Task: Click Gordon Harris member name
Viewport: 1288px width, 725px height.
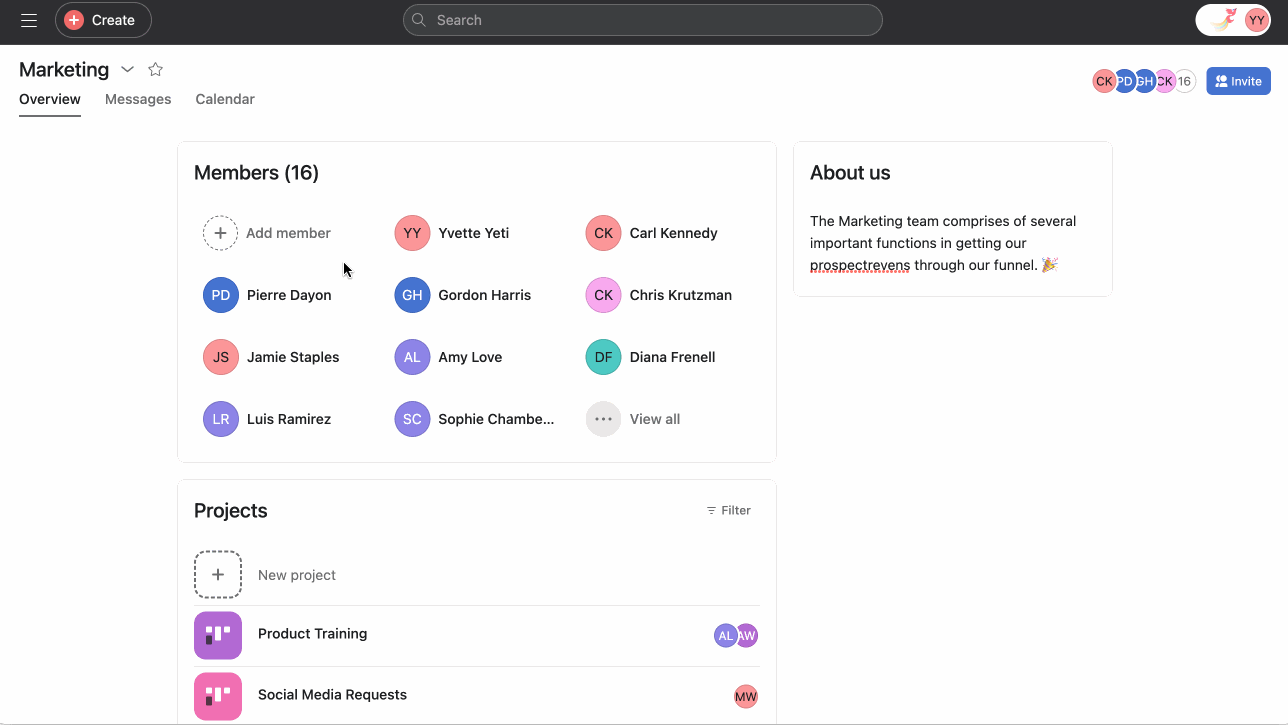Action: tap(484, 295)
